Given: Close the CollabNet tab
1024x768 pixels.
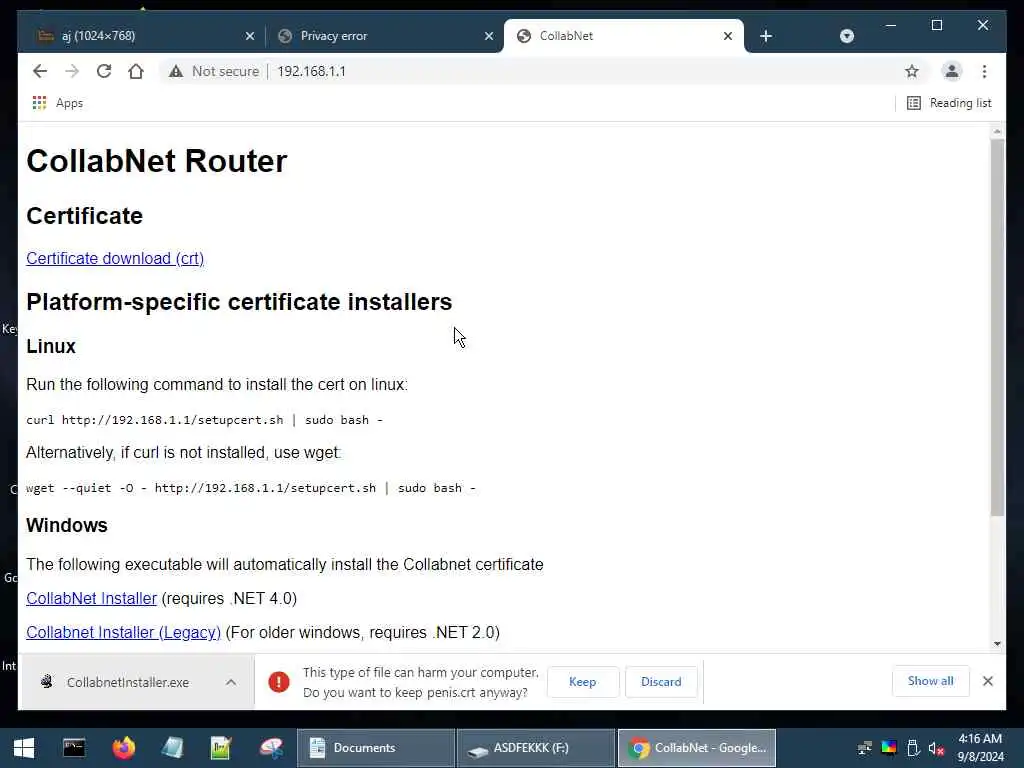Looking at the screenshot, I should (728, 36).
